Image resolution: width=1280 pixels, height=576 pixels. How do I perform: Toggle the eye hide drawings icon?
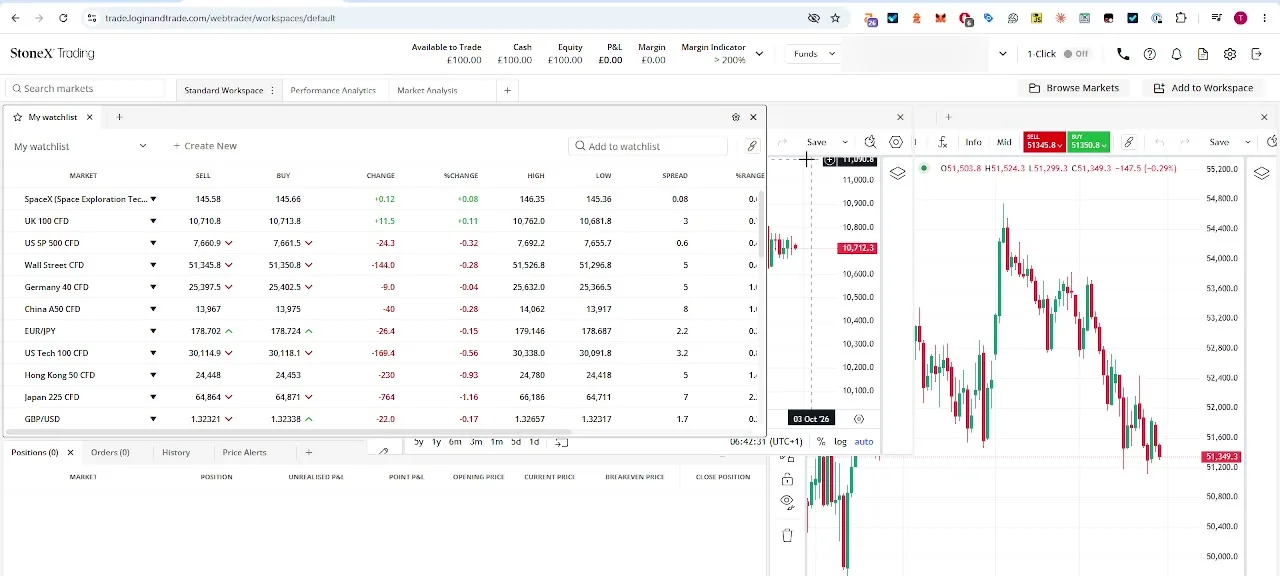787,501
